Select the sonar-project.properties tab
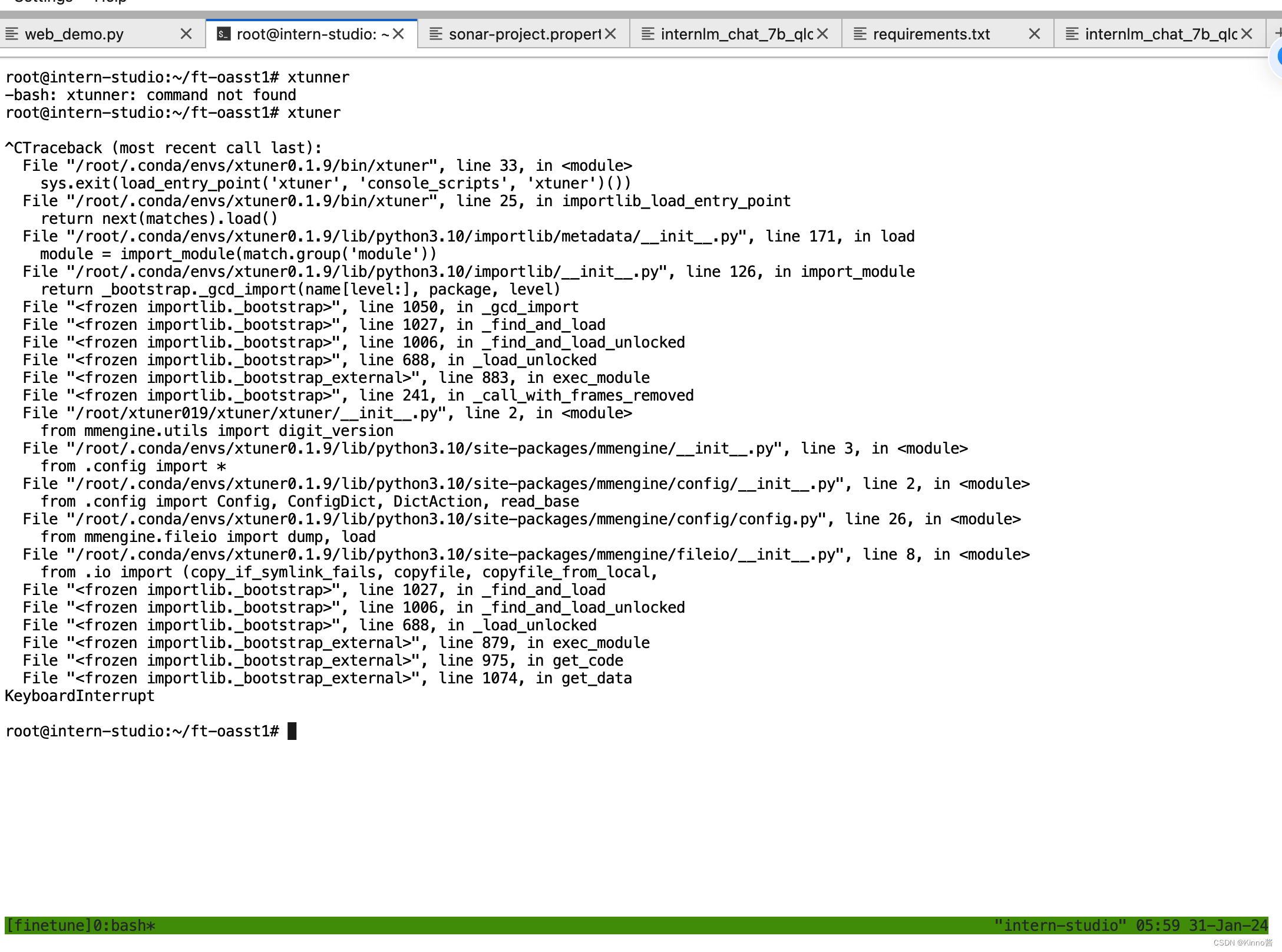 [x=524, y=34]
